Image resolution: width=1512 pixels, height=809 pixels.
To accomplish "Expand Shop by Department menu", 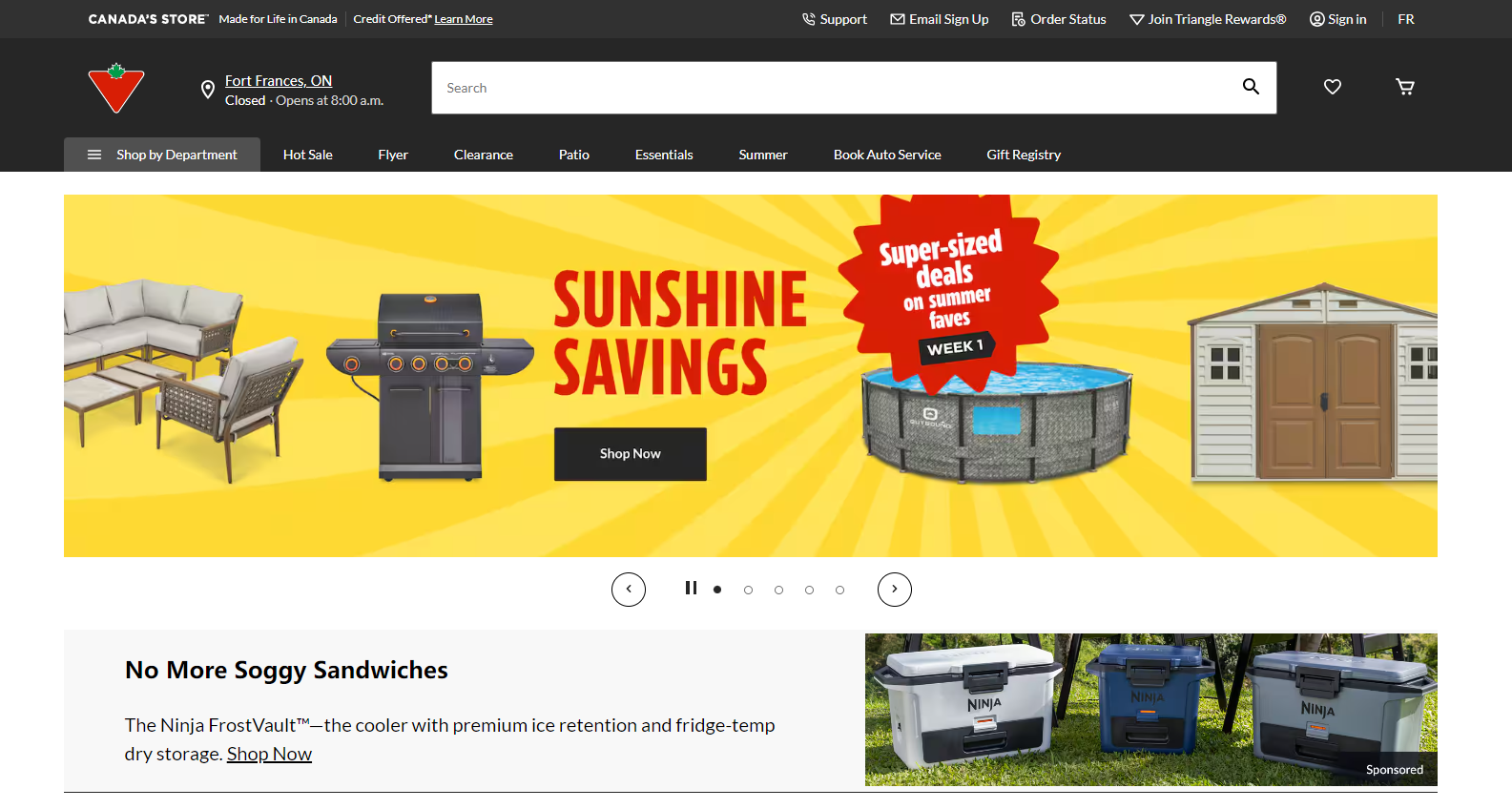I will tap(162, 155).
